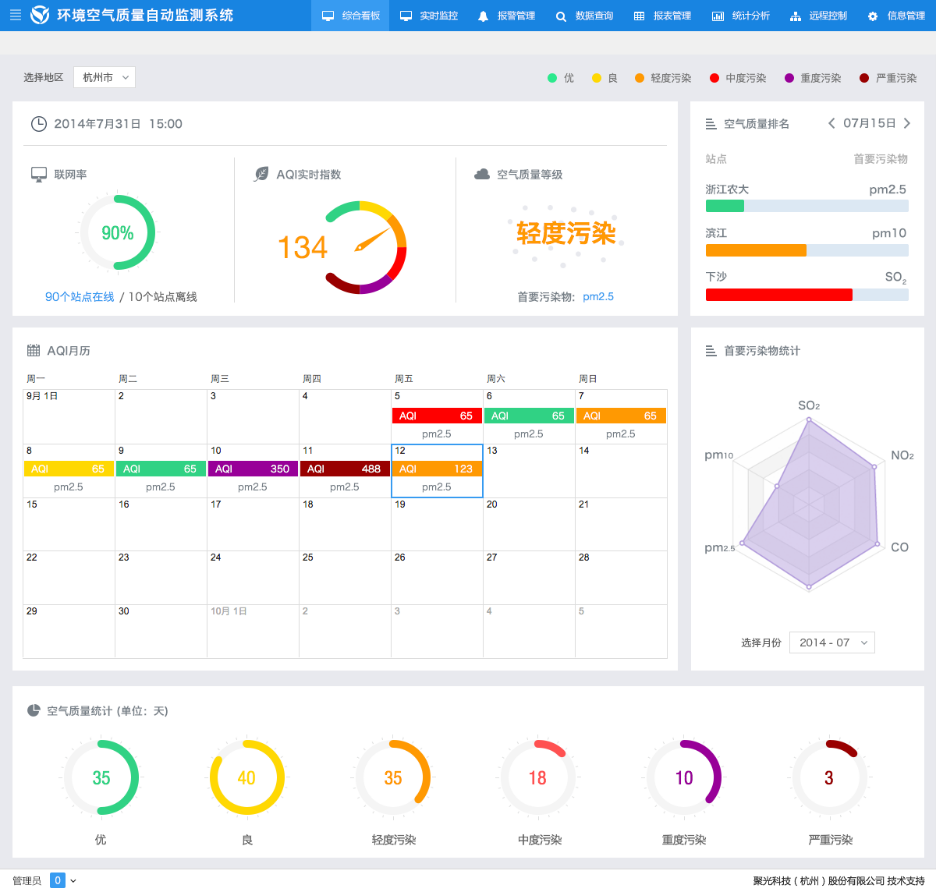936x892 pixels.
Task: Select the calendar cell with AQI 488
Action: [x=345, y=469]
